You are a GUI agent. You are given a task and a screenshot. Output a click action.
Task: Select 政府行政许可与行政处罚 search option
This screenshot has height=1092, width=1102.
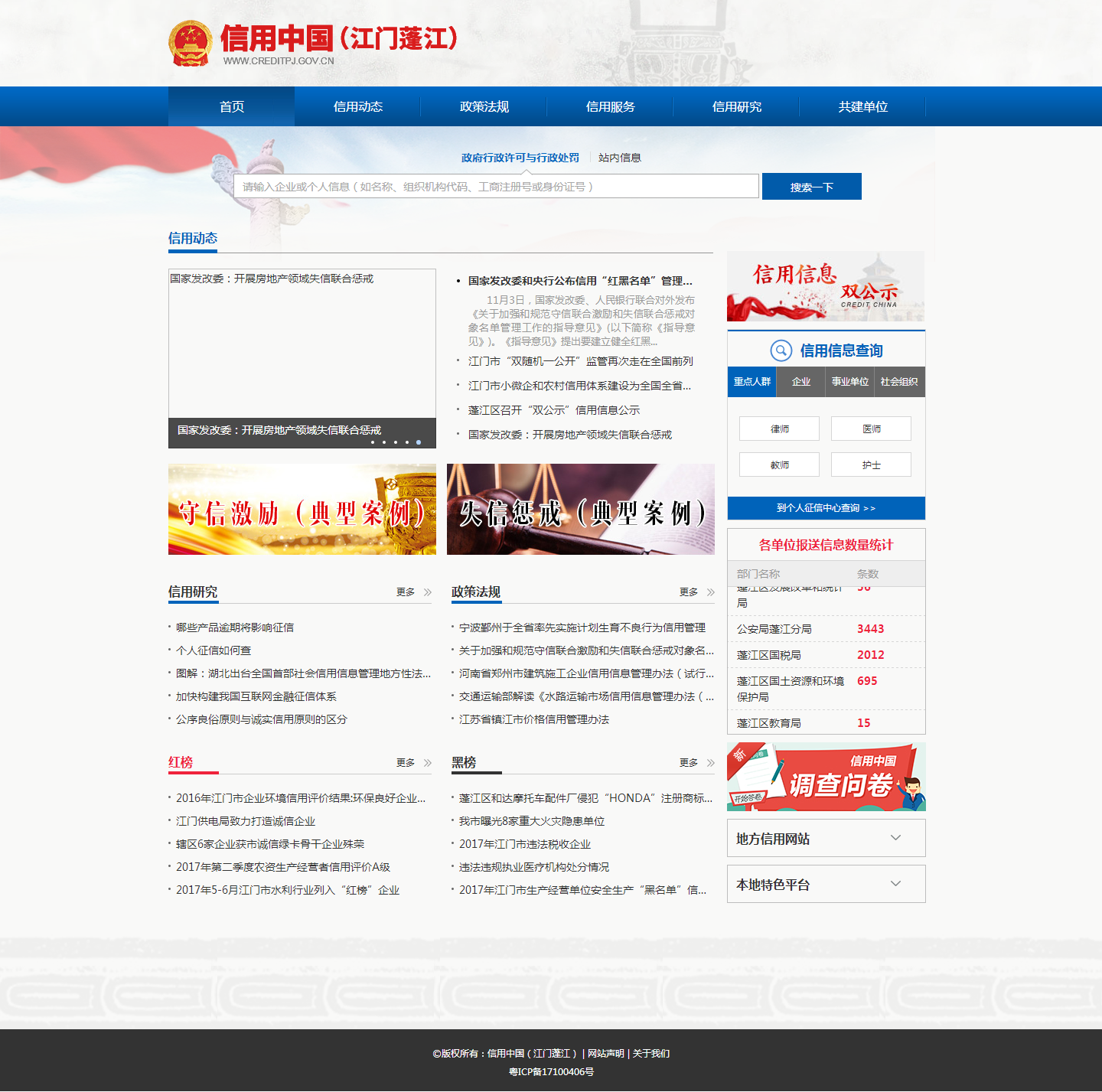pos(520,158)
